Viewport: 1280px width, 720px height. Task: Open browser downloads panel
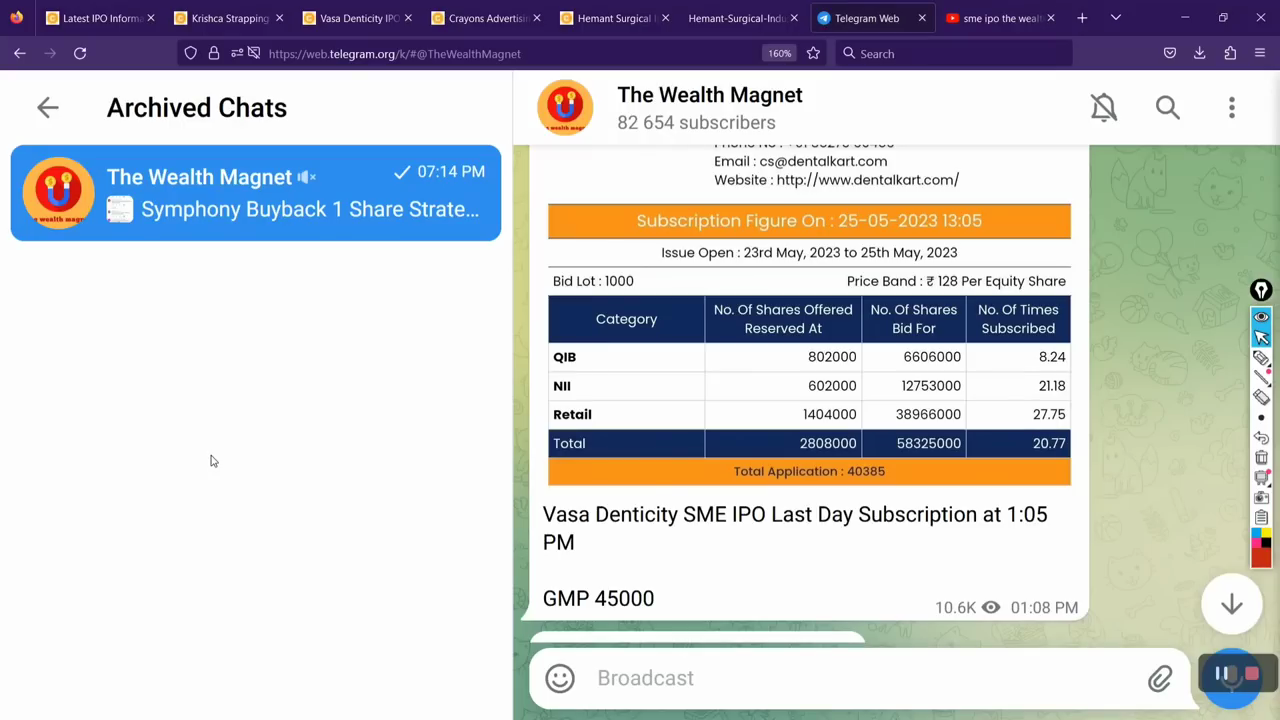click(1200, 53)
